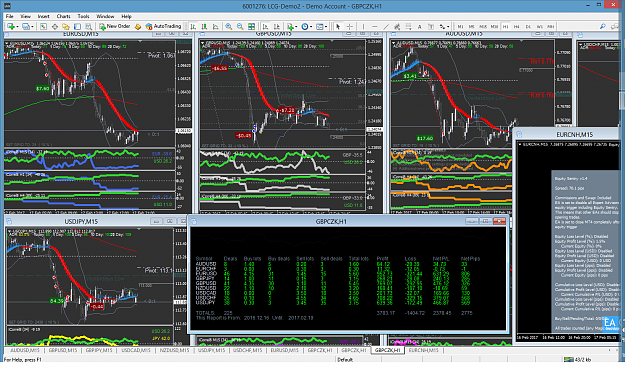This screenshot has height=367, width=625.
Task: Switch to the GBPJPY,M15 chart tab
Action: coord(99,350)
